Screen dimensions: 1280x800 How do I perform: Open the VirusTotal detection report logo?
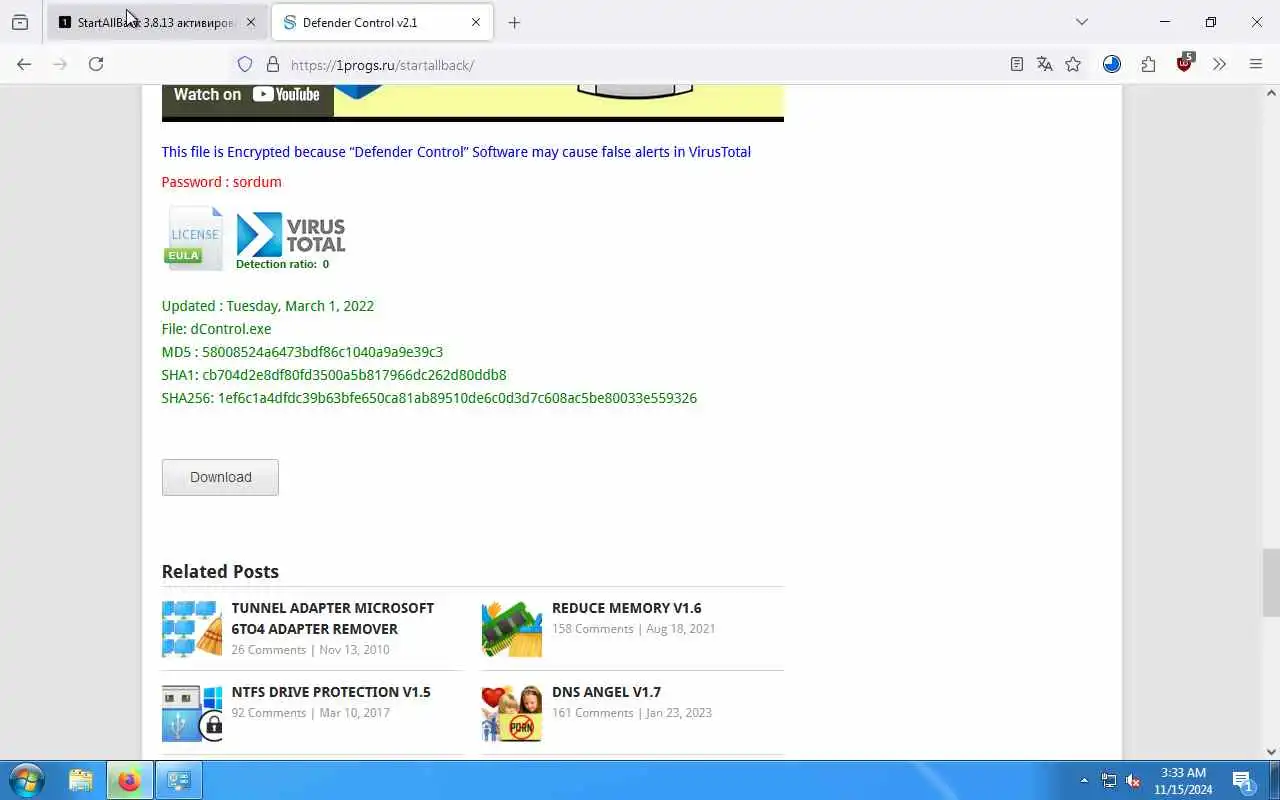pos(290,240)
